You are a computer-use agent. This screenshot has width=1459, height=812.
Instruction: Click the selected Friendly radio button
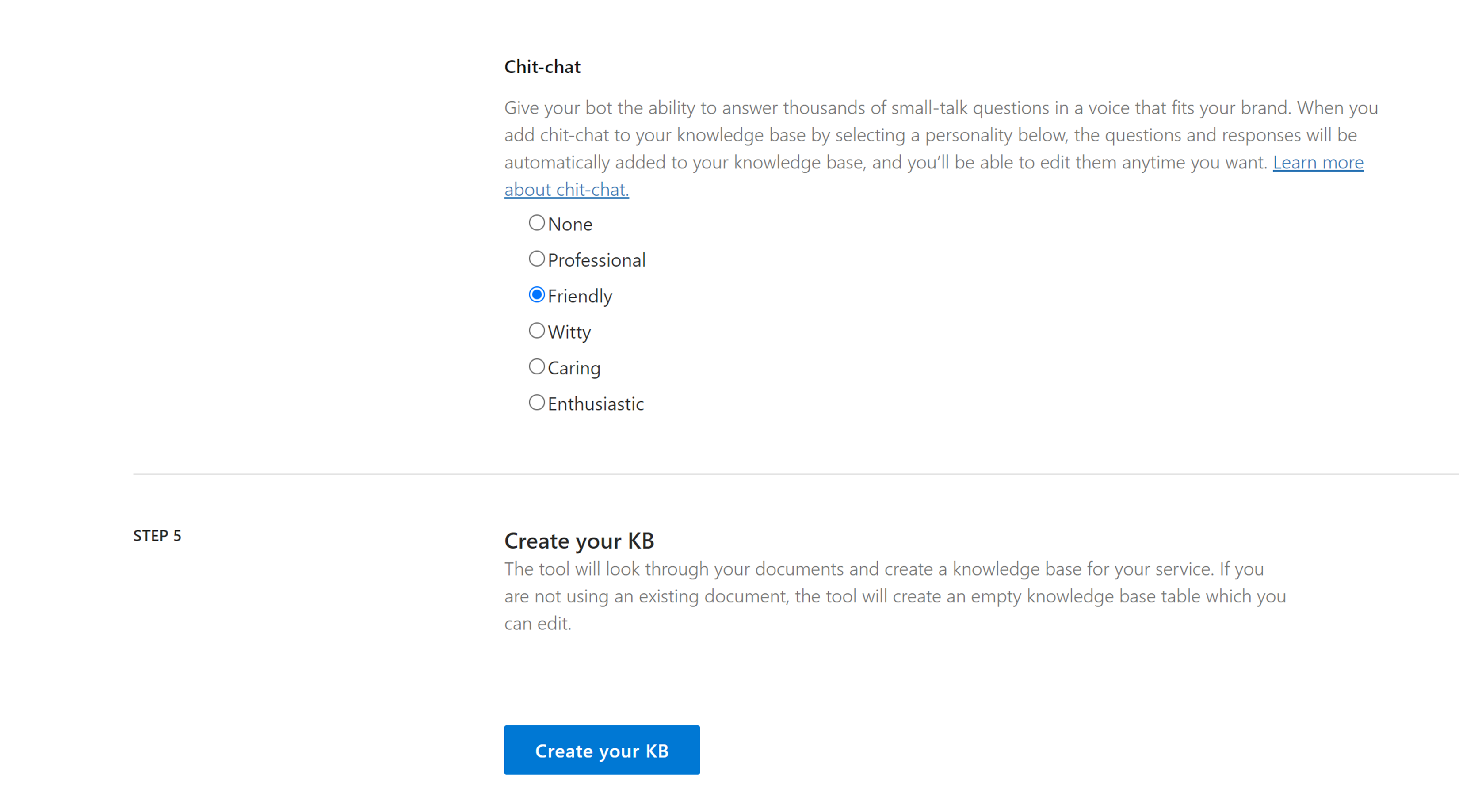pyautogui.click(x=536, y=295)
